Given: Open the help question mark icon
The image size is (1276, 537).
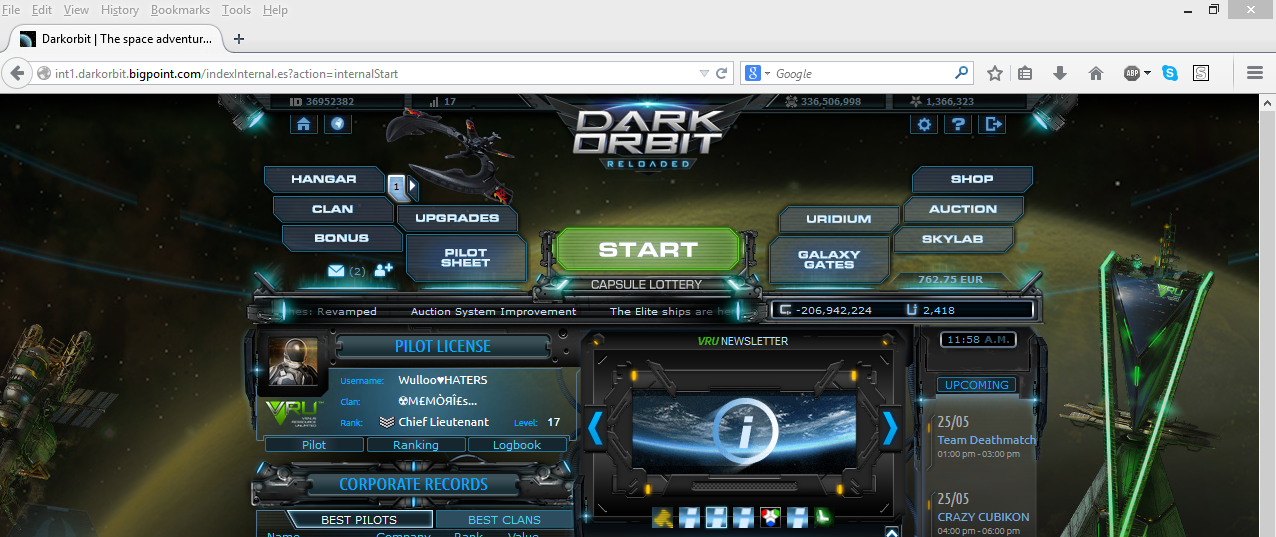Looking at the screenshot, I should pos(958,124).
